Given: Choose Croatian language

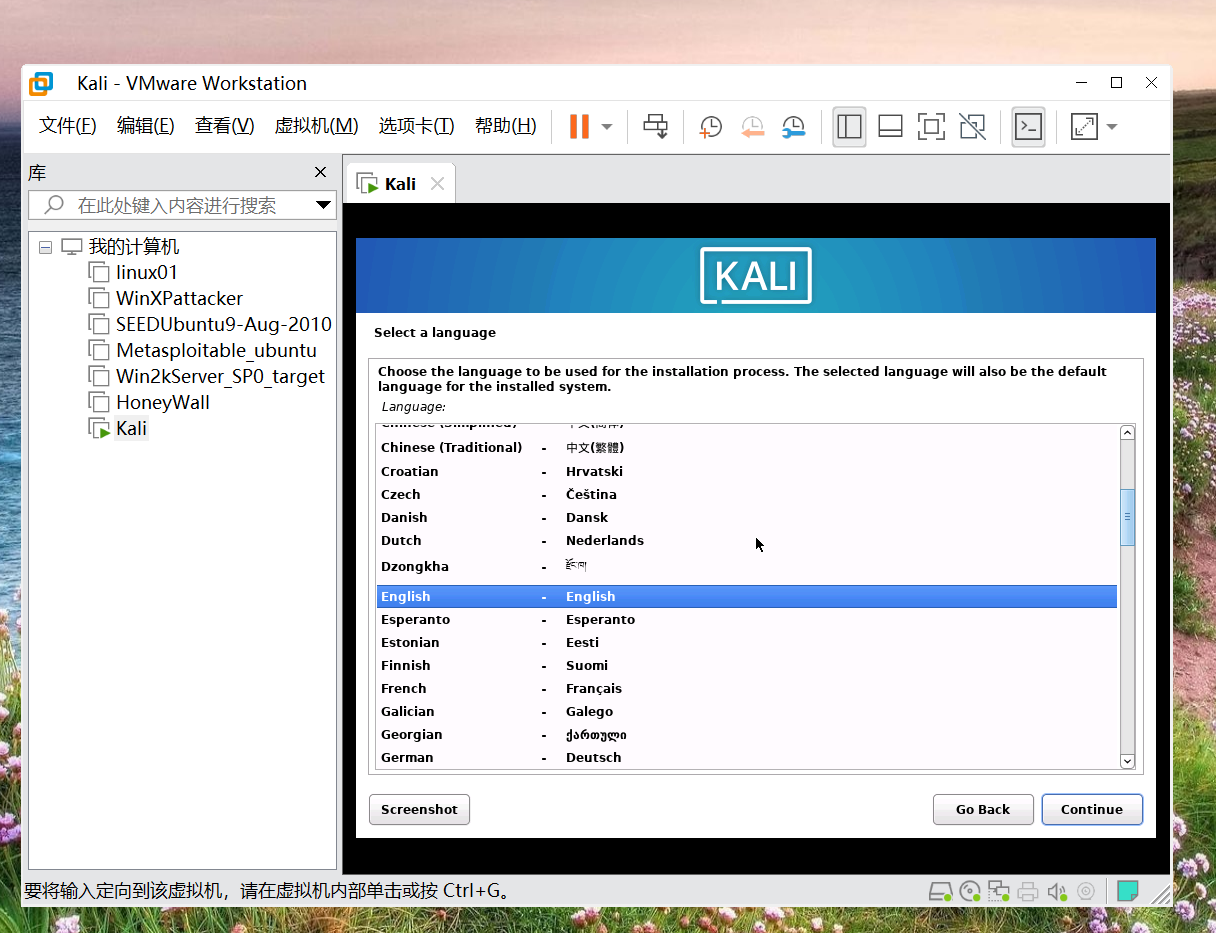Looking at the screenshot, I should point(746,471).
